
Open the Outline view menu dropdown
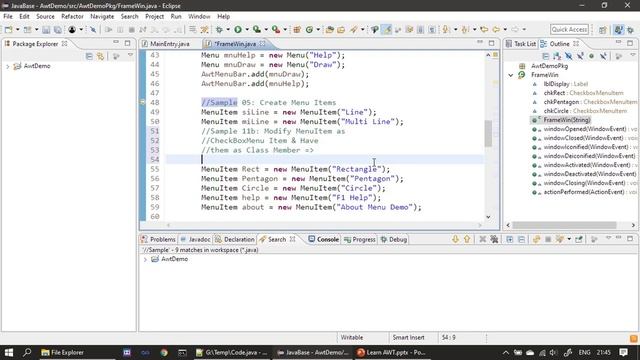(633, 55)
